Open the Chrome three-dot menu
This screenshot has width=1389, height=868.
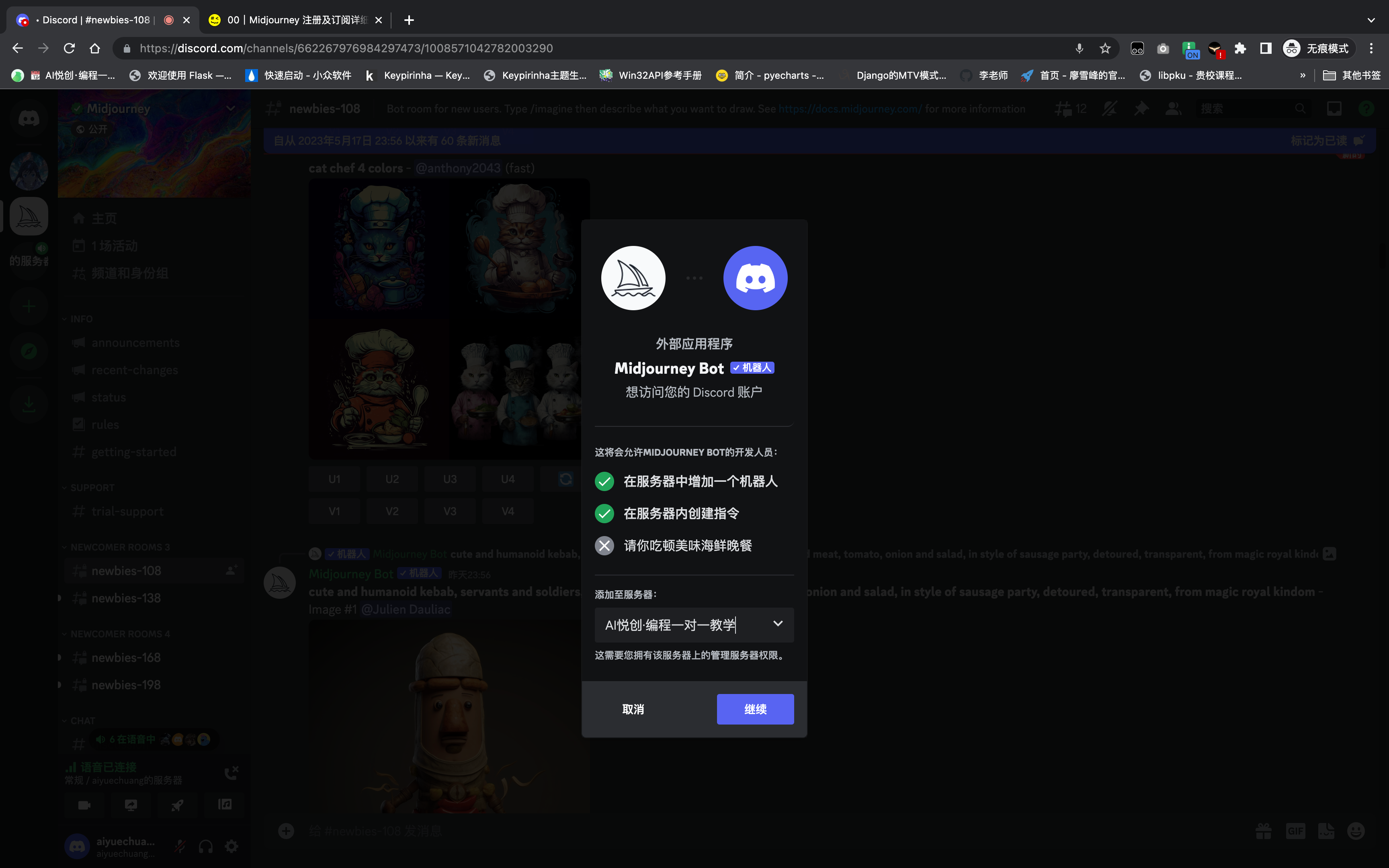[x=1371, y=48]
